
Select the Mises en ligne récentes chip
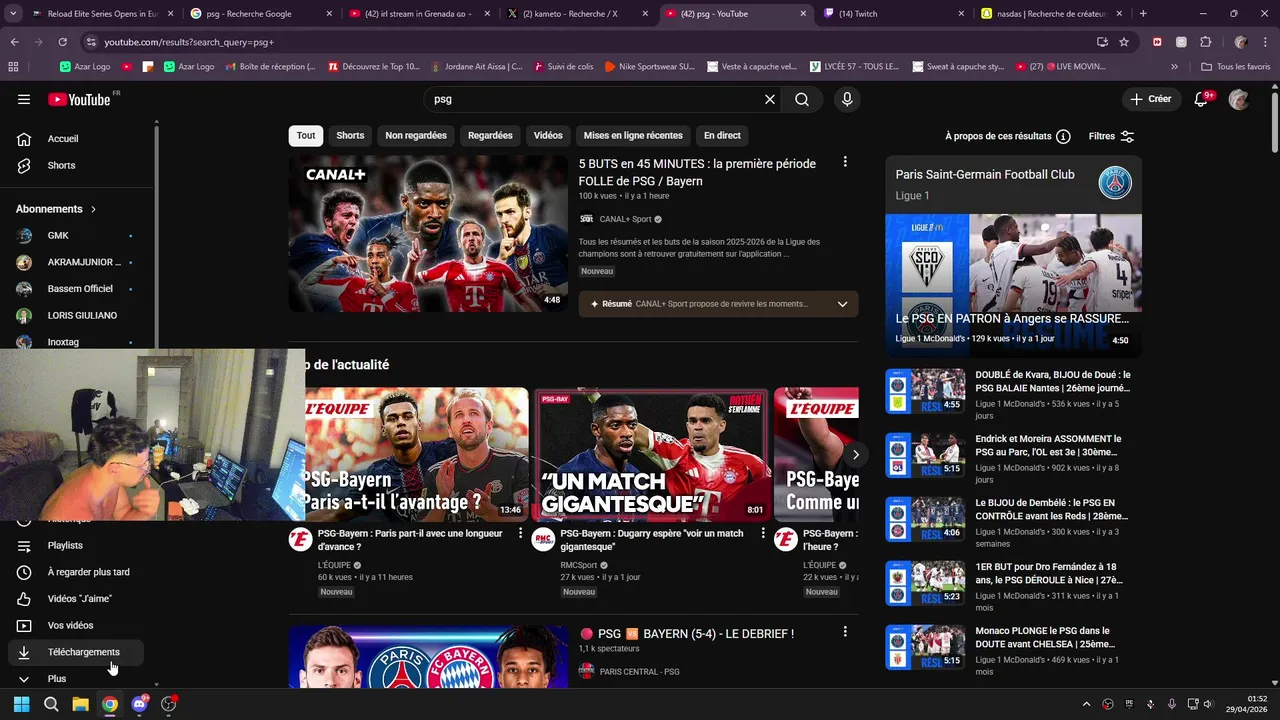pos(633,136)
